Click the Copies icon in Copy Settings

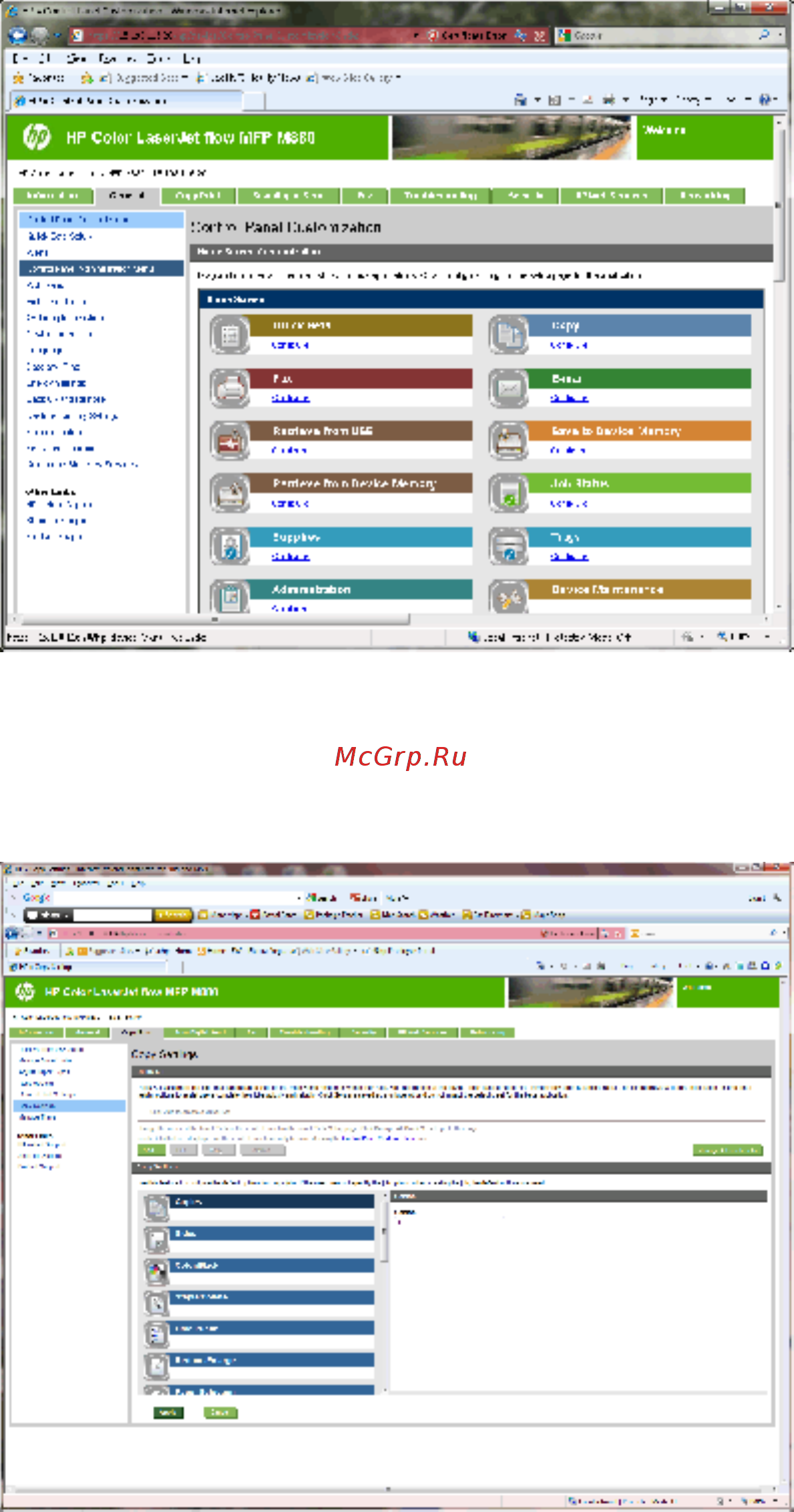coord(156,1208)
